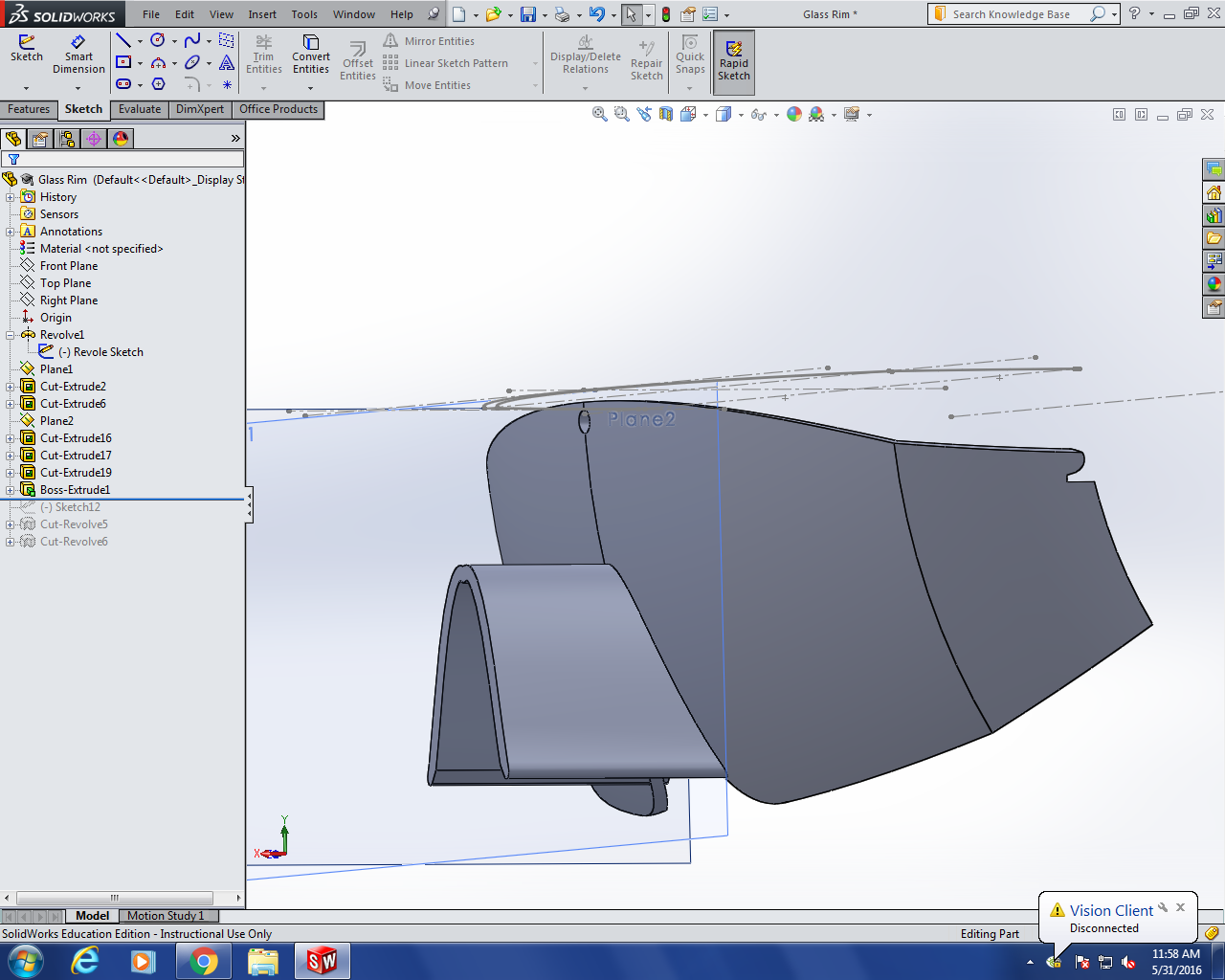
Task: Activate the Line sketch tool
Action: click(123, 41)
